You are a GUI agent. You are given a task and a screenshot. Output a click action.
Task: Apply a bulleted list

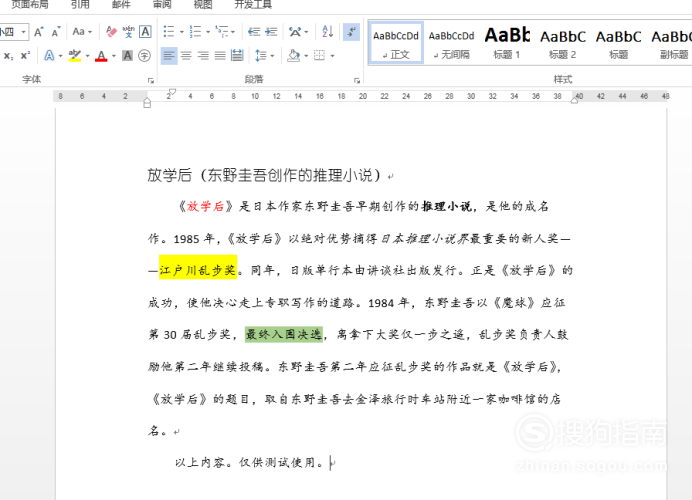[x=169, y=32]
